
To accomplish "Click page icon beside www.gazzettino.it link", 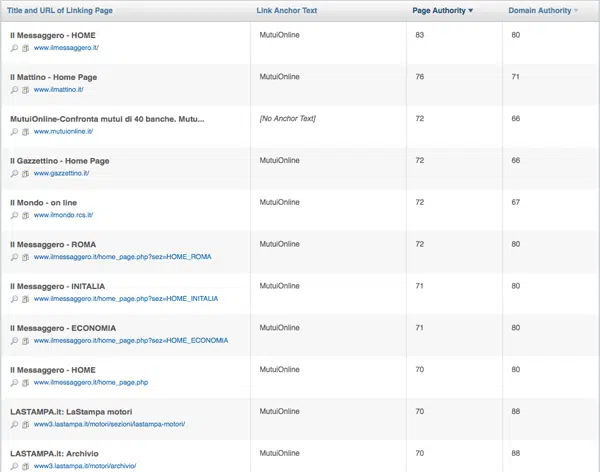I will point(25,174).
